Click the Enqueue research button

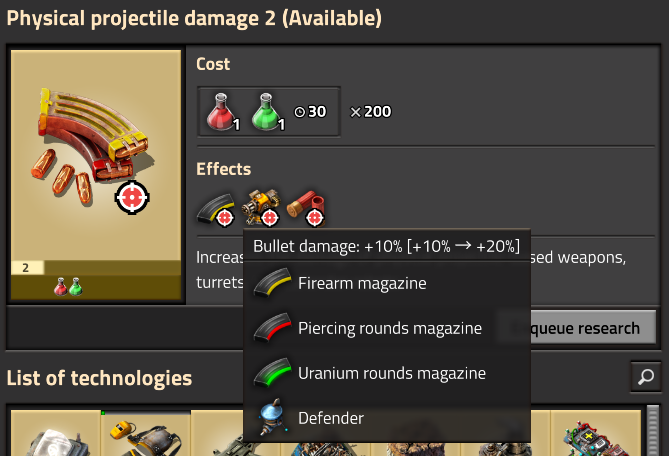click(x=577, y=328)
